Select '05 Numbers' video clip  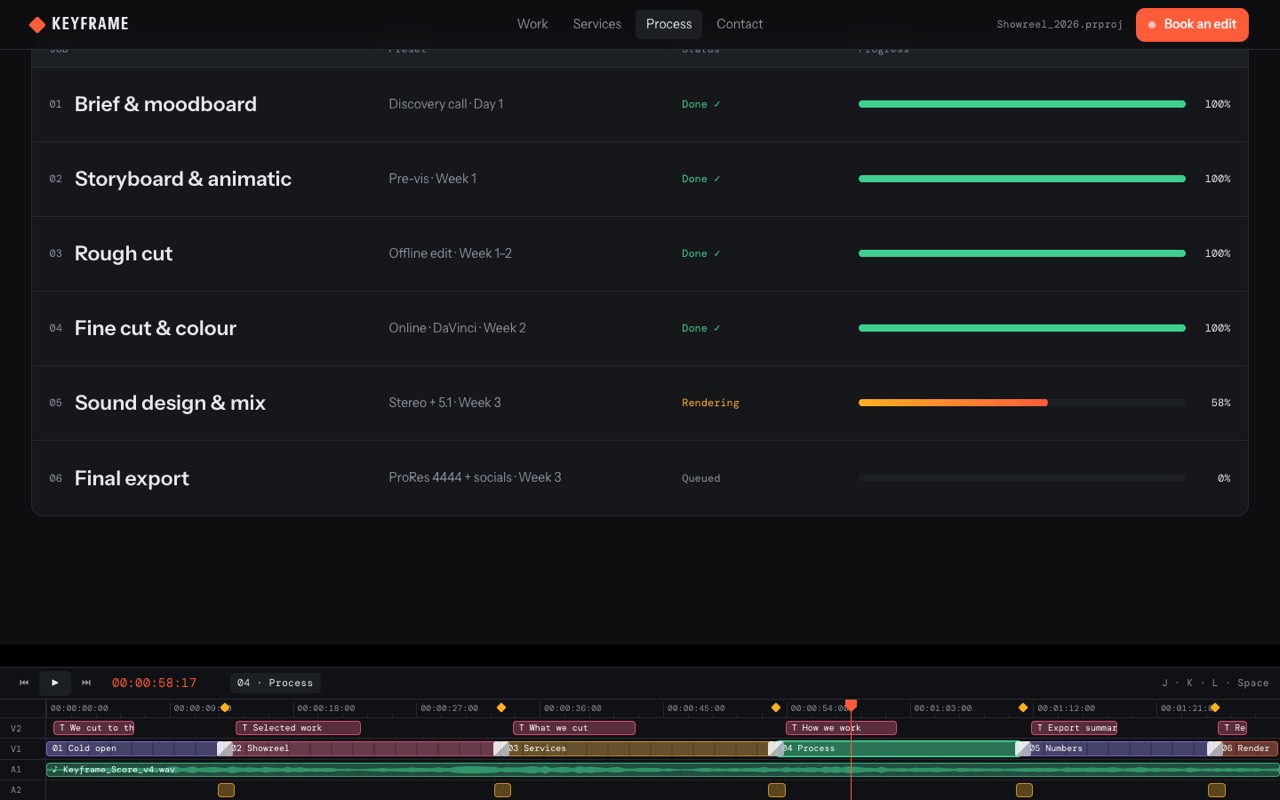(1119, 748)
